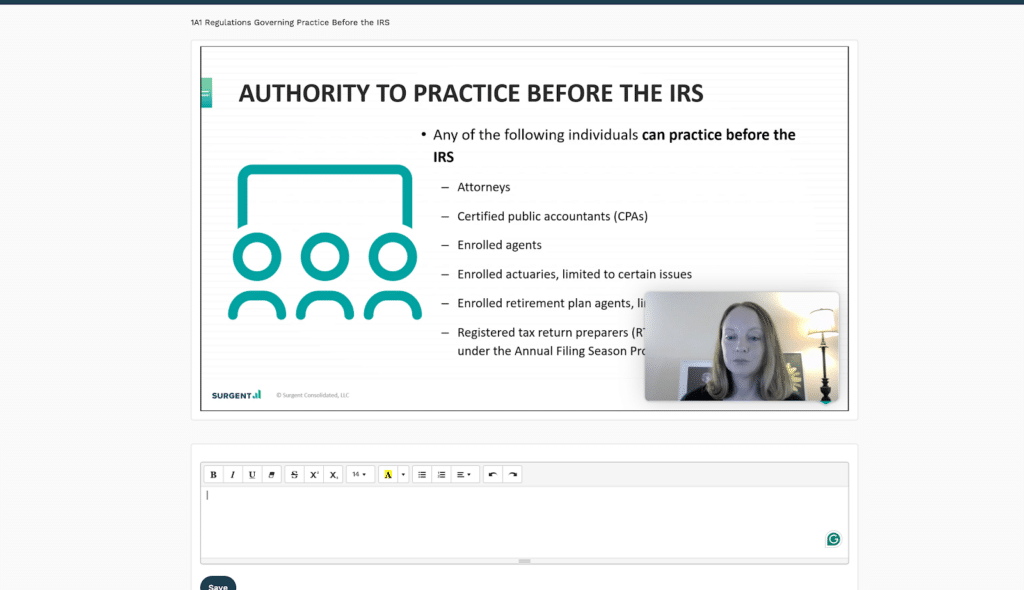Screen dimensions: 1024x590
Task: Apply the yellow highlight color button
Action: coord(388,475)
